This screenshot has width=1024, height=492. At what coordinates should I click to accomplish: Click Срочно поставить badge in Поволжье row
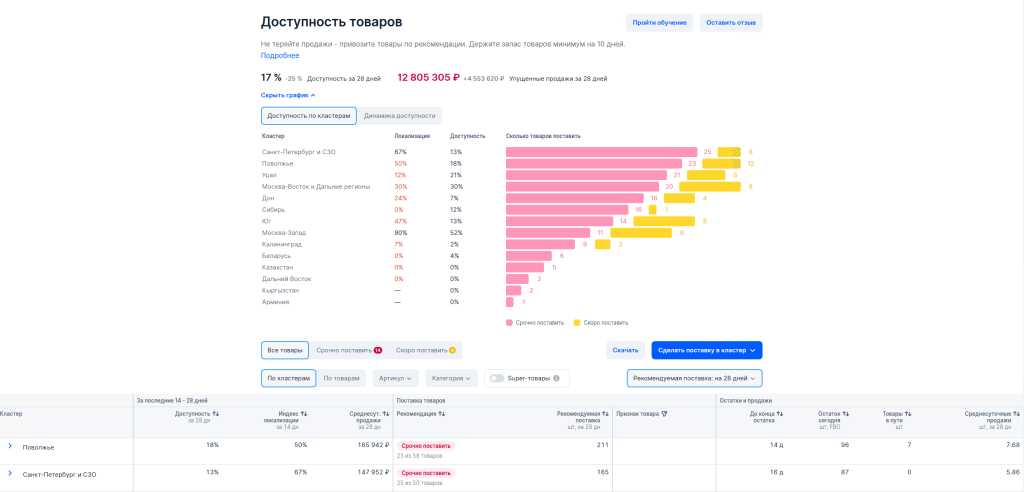point(426,446)
